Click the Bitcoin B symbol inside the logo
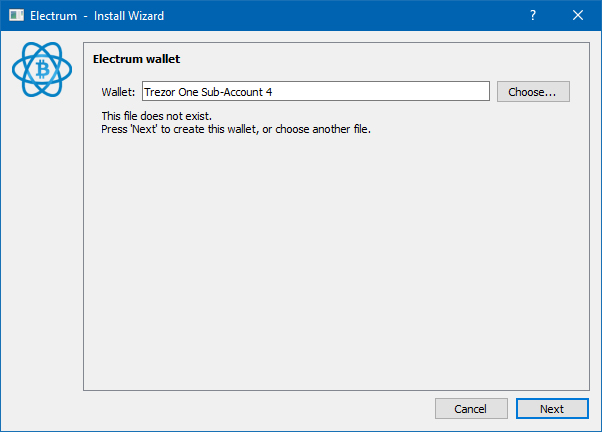Screen dimensions: 602x432 tap(43, 70)
